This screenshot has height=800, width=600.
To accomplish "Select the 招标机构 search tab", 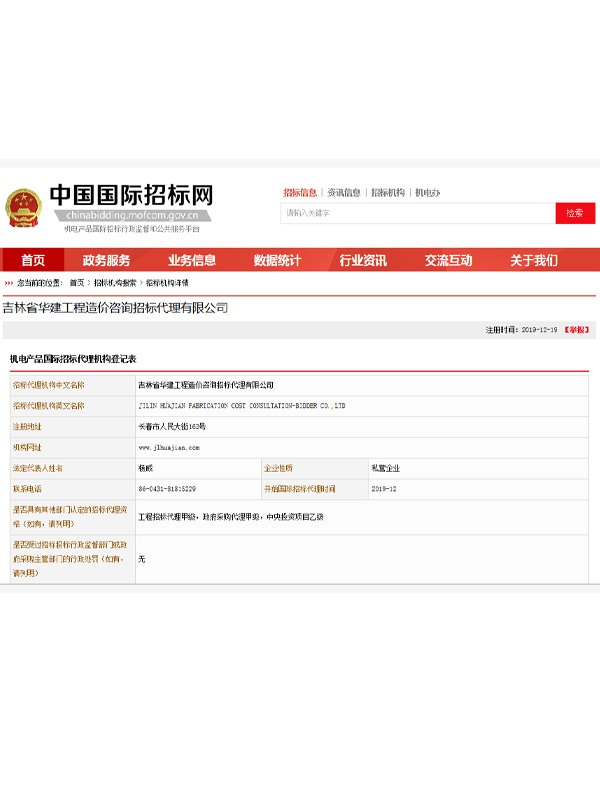I will [x=388, y=193].
